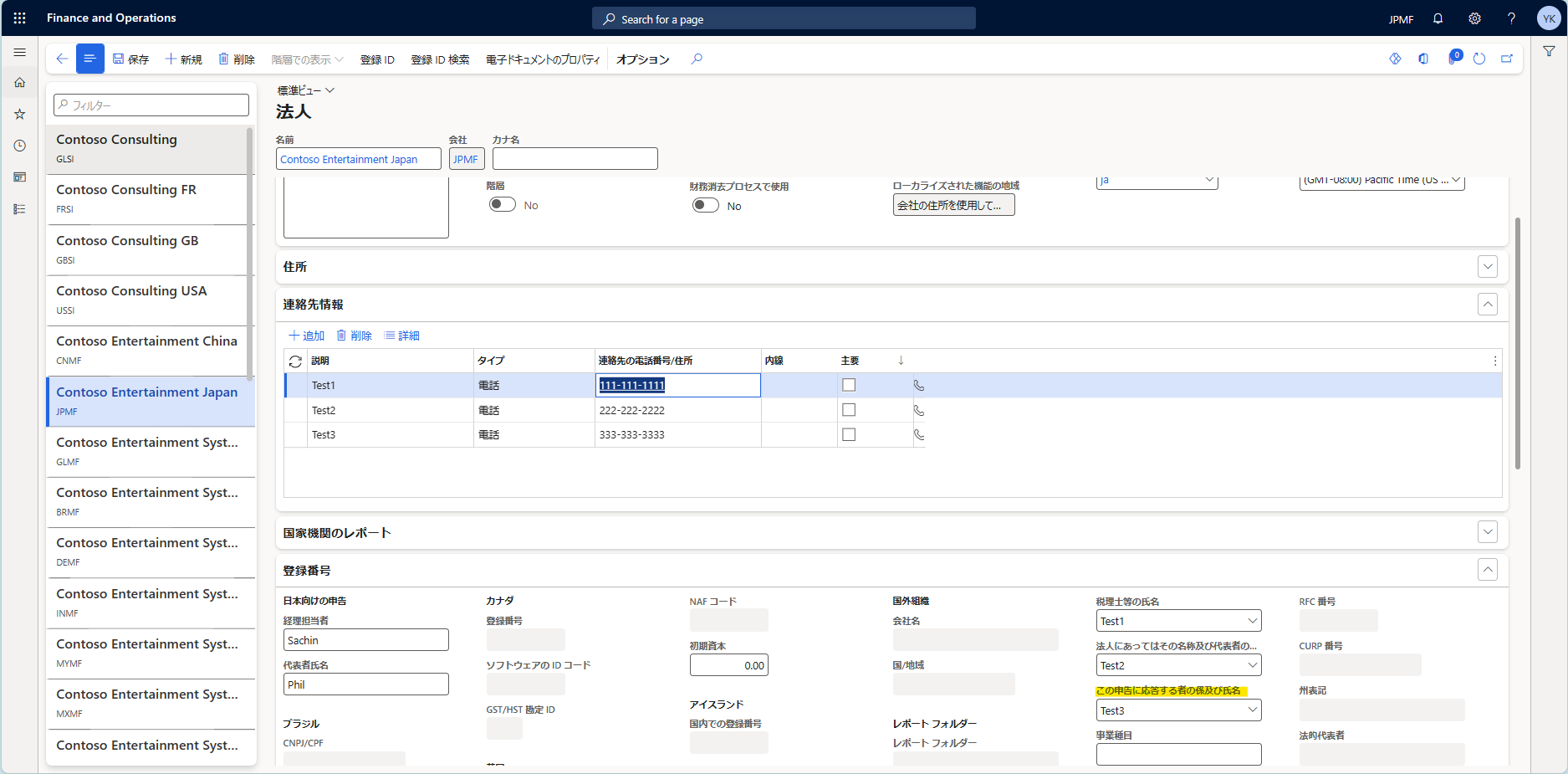Open Modules list icon in sidebar
Viewport: 1568px width, 774px height.
point(19,209)
